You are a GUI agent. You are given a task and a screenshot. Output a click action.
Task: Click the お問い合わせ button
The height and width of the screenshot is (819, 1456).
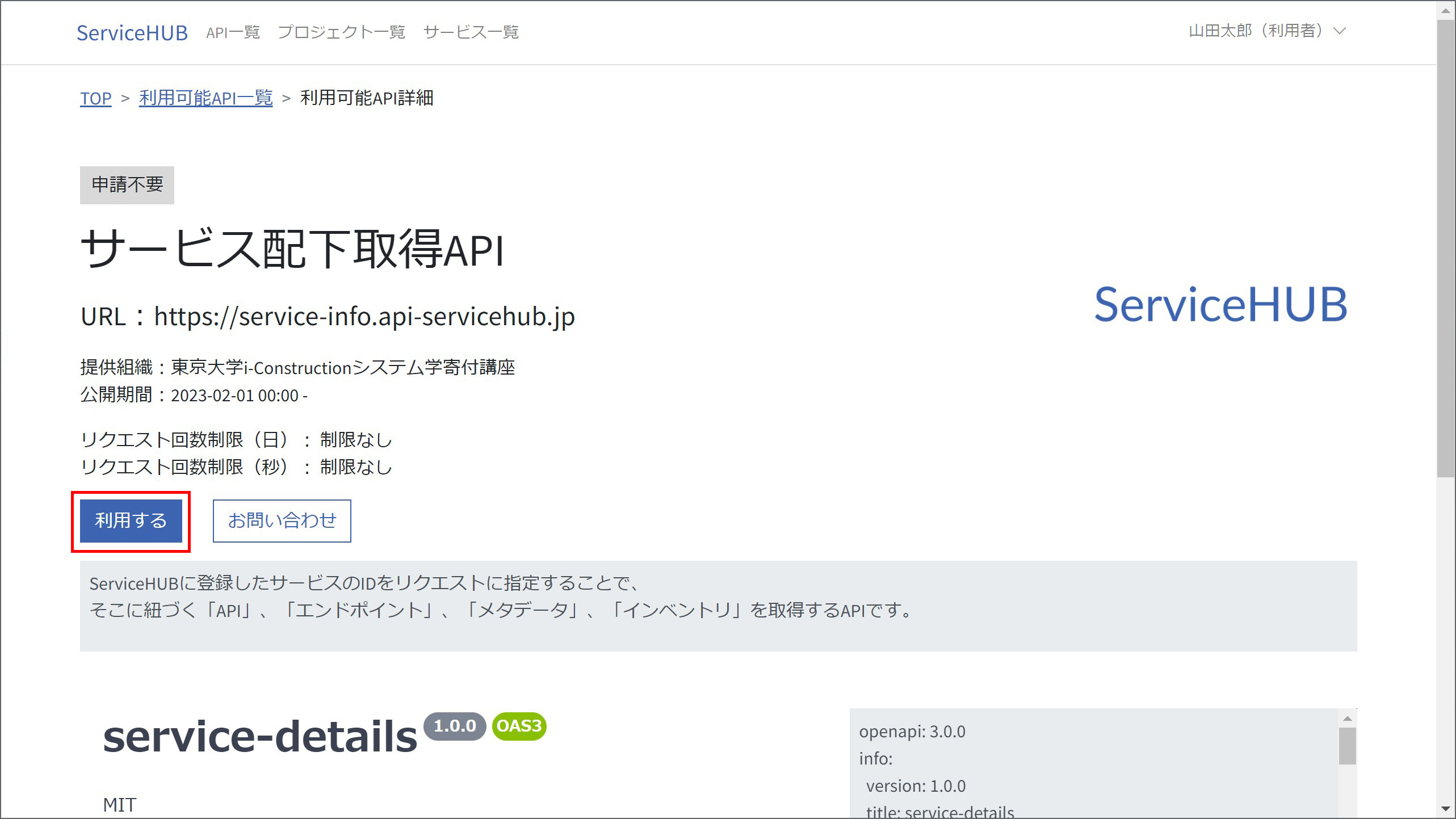point(282,520)
